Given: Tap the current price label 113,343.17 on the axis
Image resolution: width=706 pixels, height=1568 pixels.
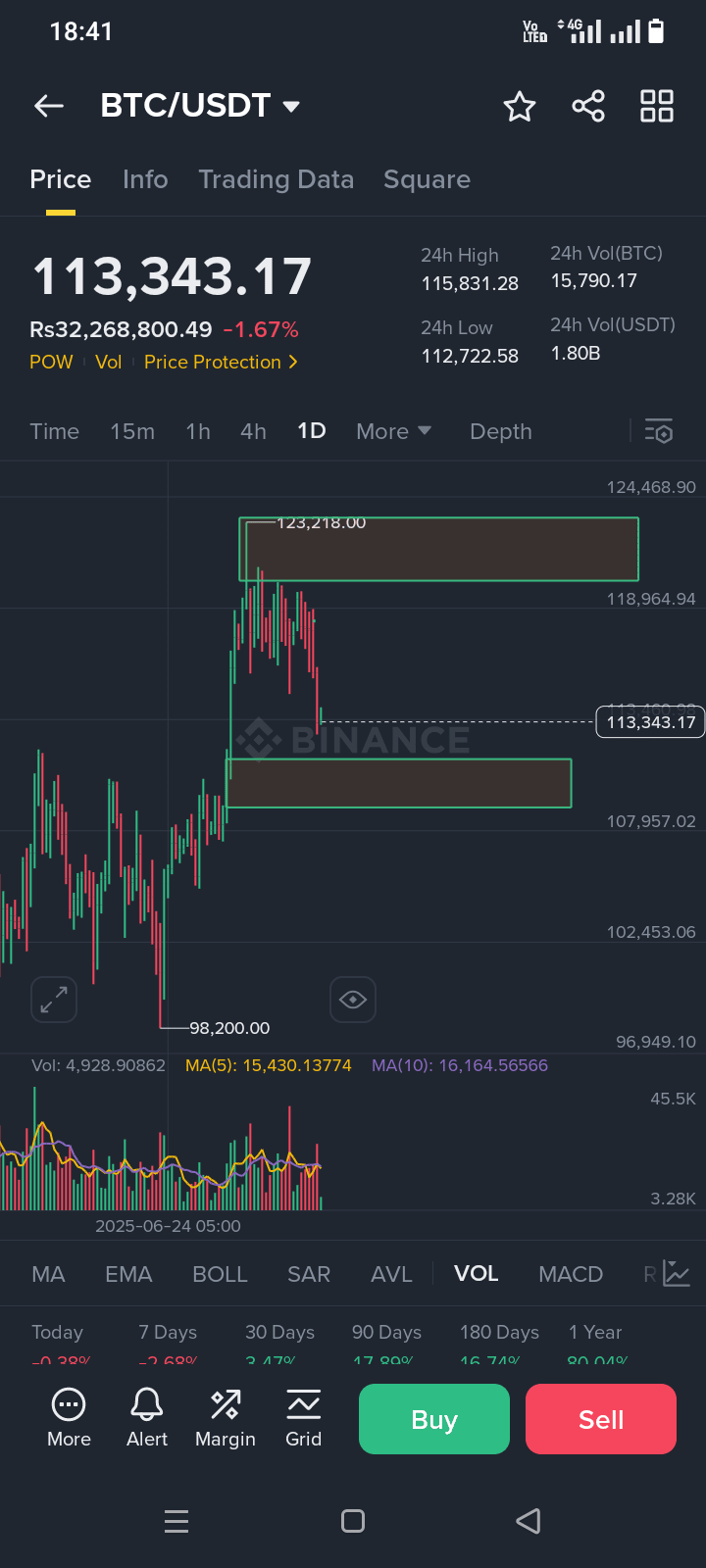Looking at the screenshot, I should [x=650, y=722].
